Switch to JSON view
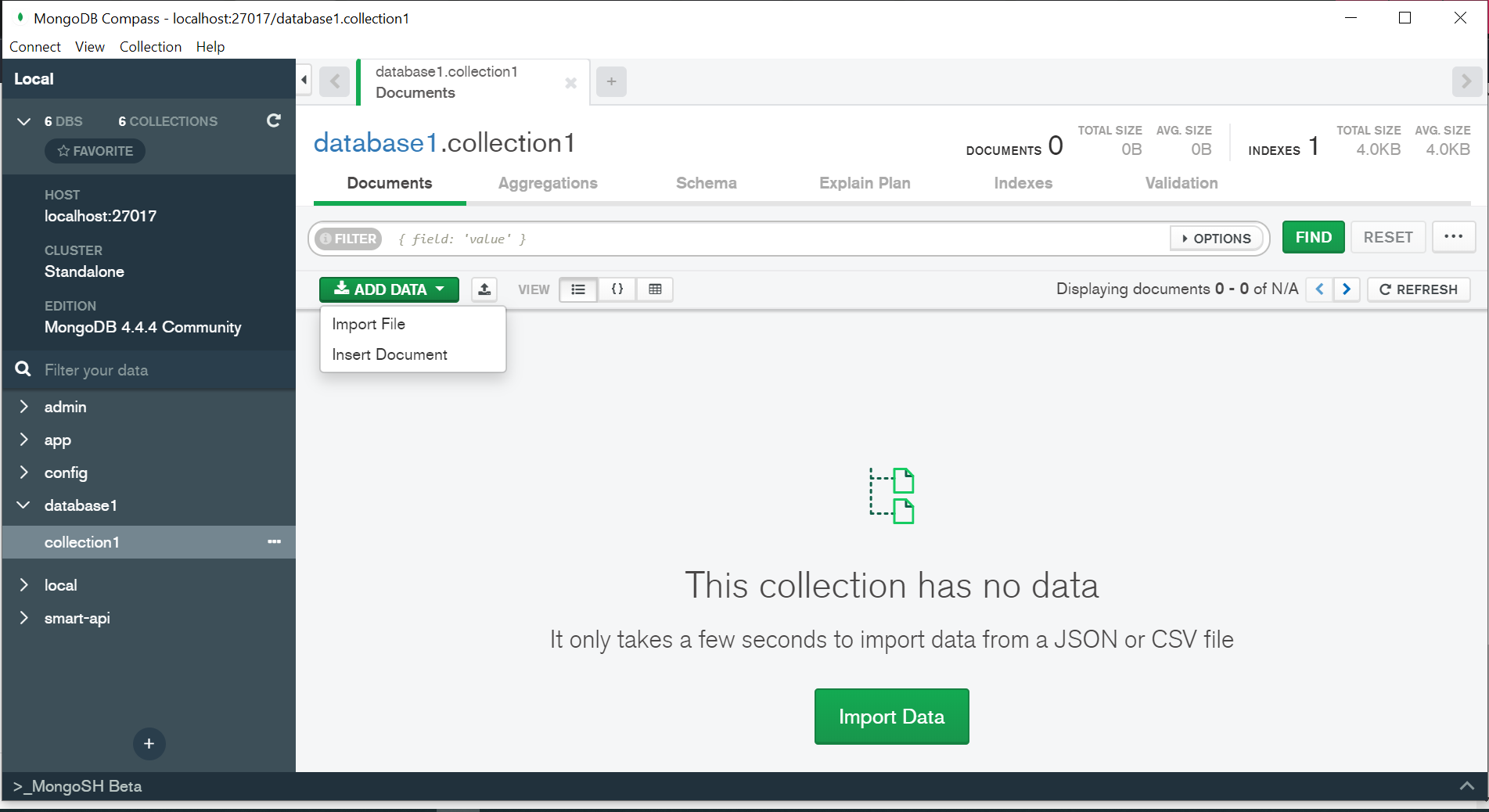1489x812 pixels. [617, 289]
